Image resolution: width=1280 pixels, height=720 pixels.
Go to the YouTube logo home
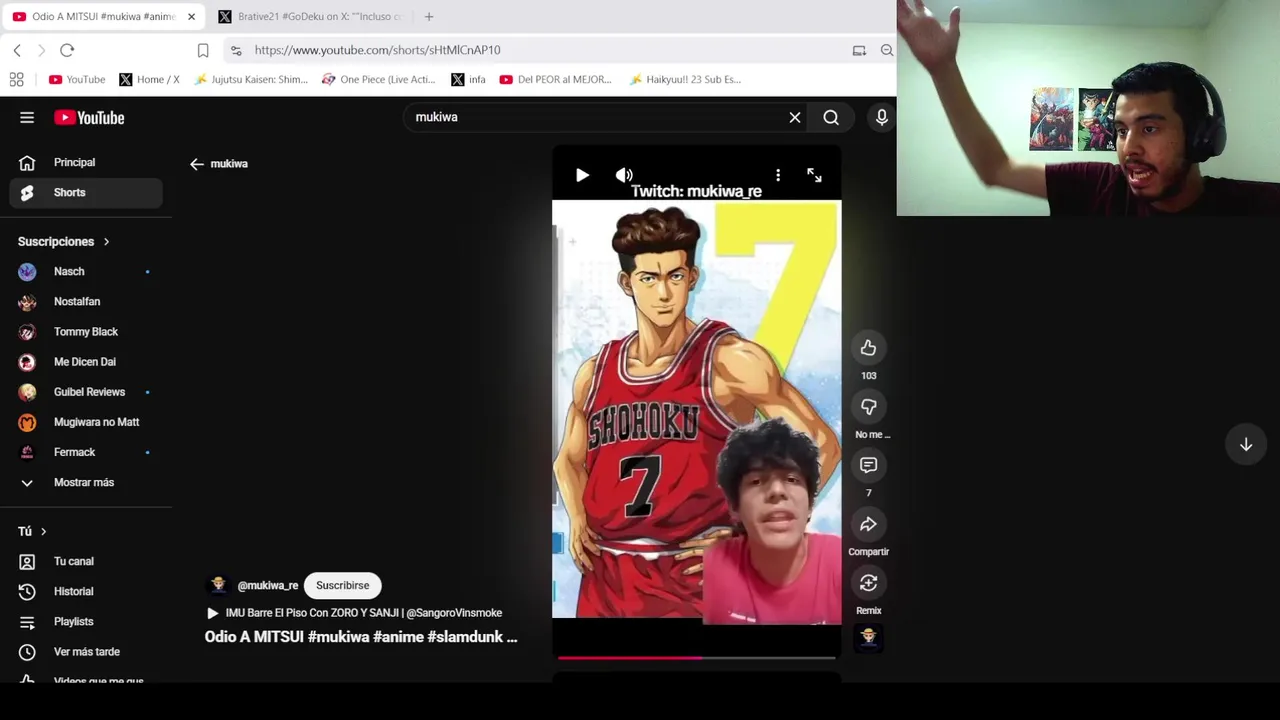click(89, 118)
